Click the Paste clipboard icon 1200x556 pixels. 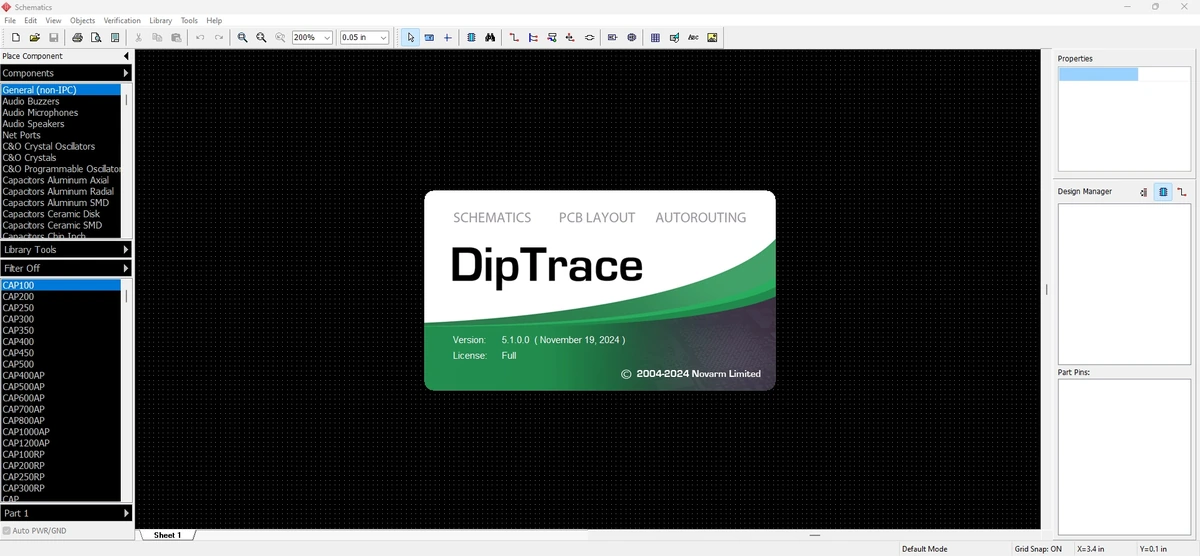[x=176, y=38]
